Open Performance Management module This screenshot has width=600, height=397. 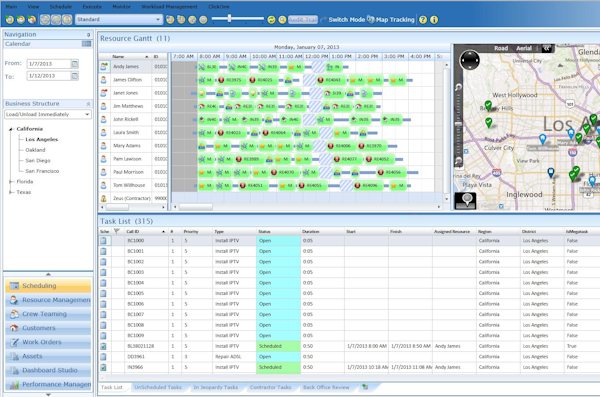[x=48, y=384]
